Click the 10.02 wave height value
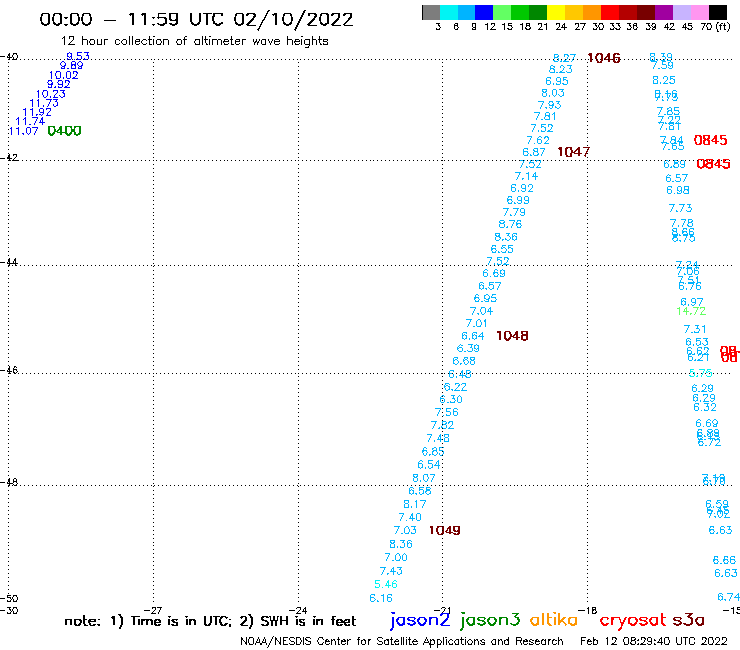Viewport: 740px width, 650px height. tap(64, 75)
